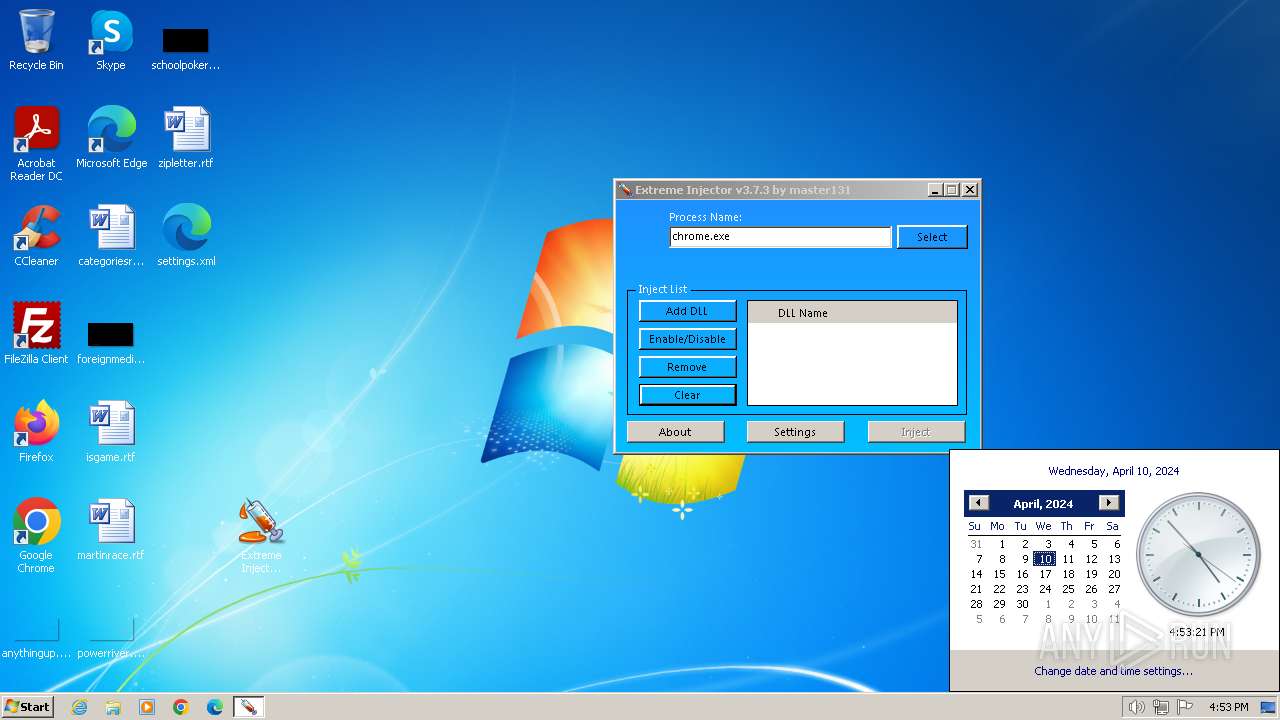This screenshot has height=720, width=1280.
Task: Select settings.xml file icon
Action: [x=186, y=236]
